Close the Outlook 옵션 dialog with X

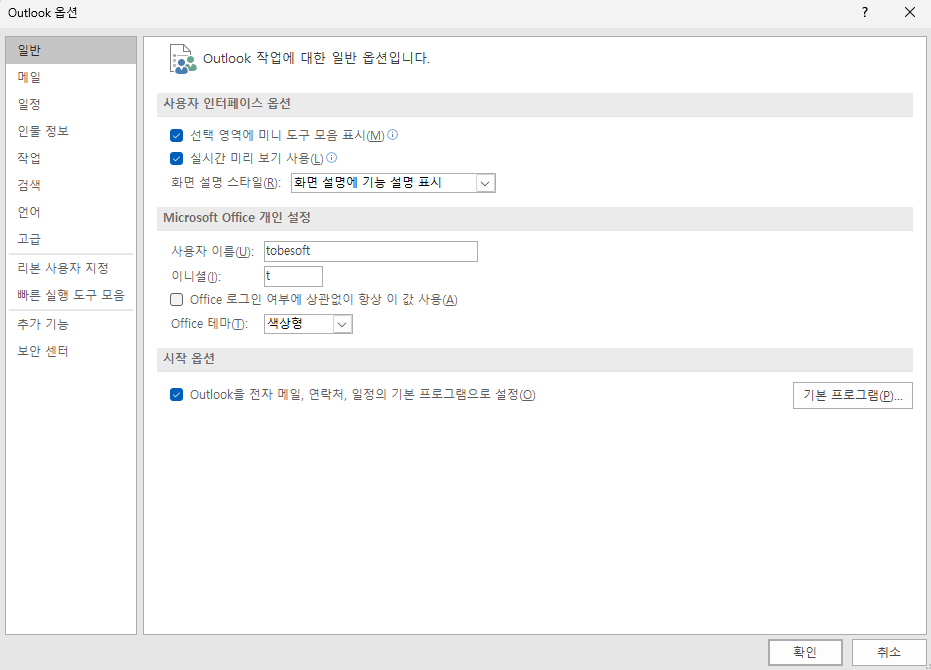click(910, 12)
